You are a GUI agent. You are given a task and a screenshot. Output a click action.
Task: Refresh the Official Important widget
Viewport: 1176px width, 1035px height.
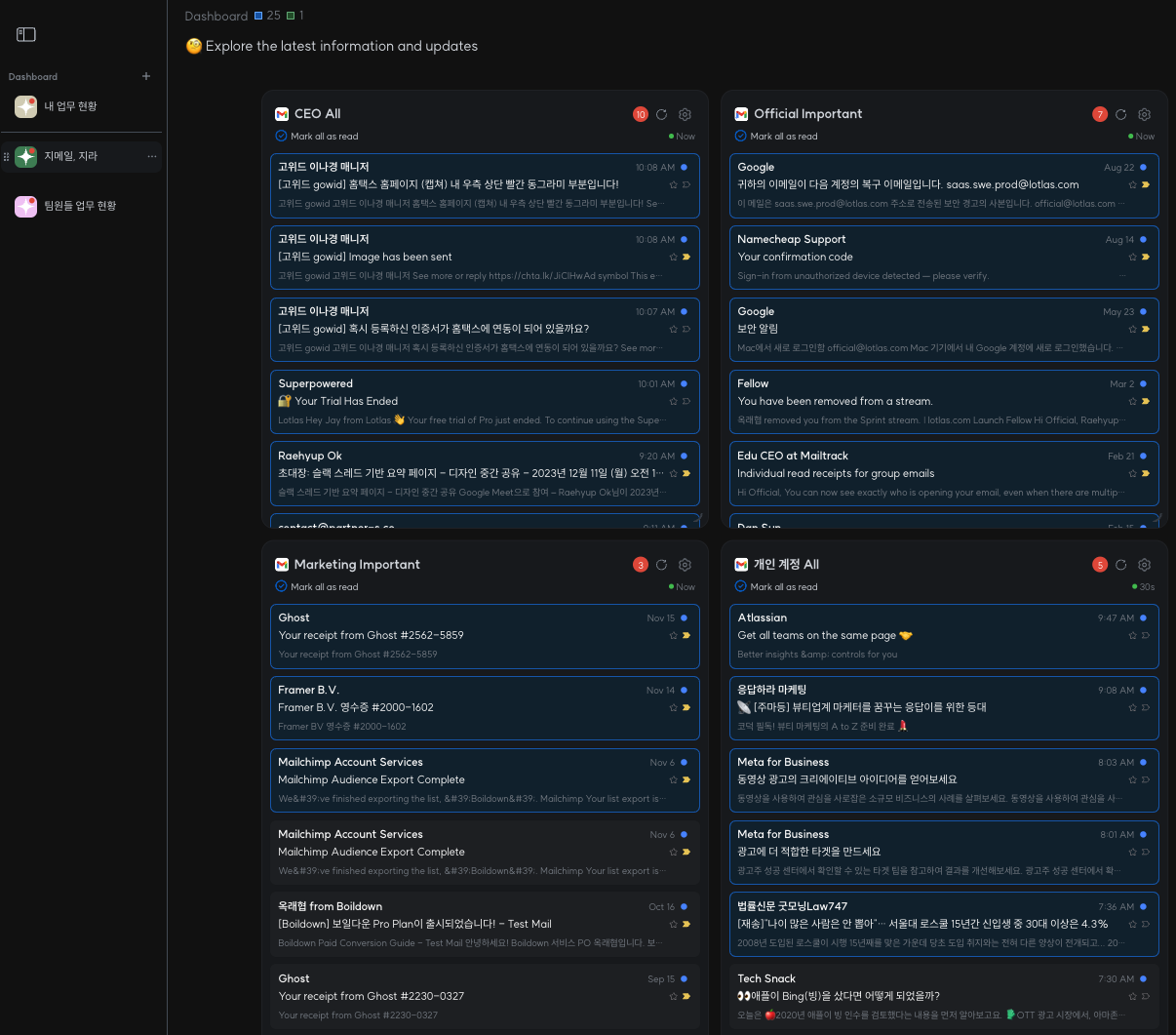(x=1120, y=114)
